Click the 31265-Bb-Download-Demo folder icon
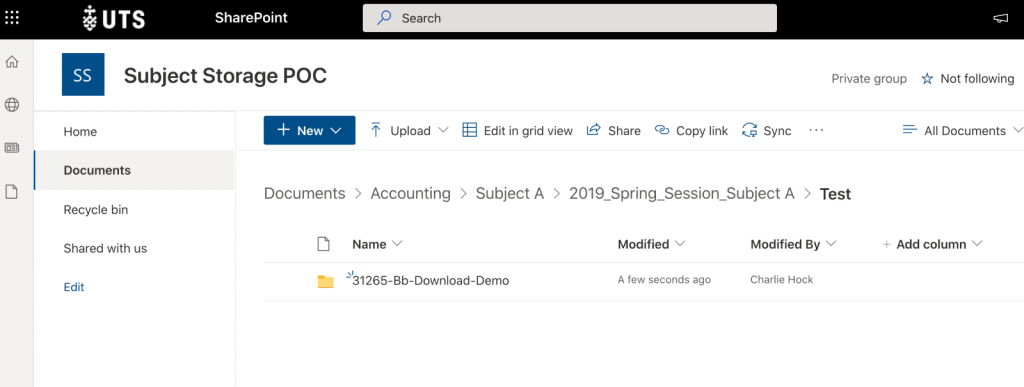Screen dimensions: 1024x387 tap(325, 281)
